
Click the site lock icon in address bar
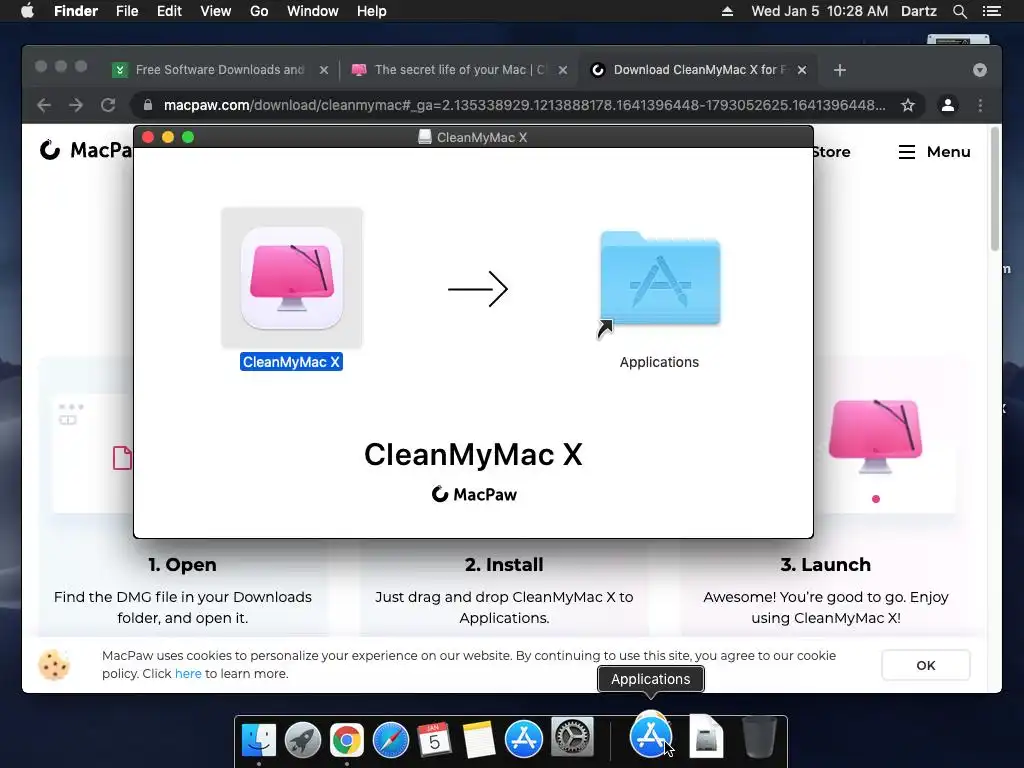(x=148, y=105)
